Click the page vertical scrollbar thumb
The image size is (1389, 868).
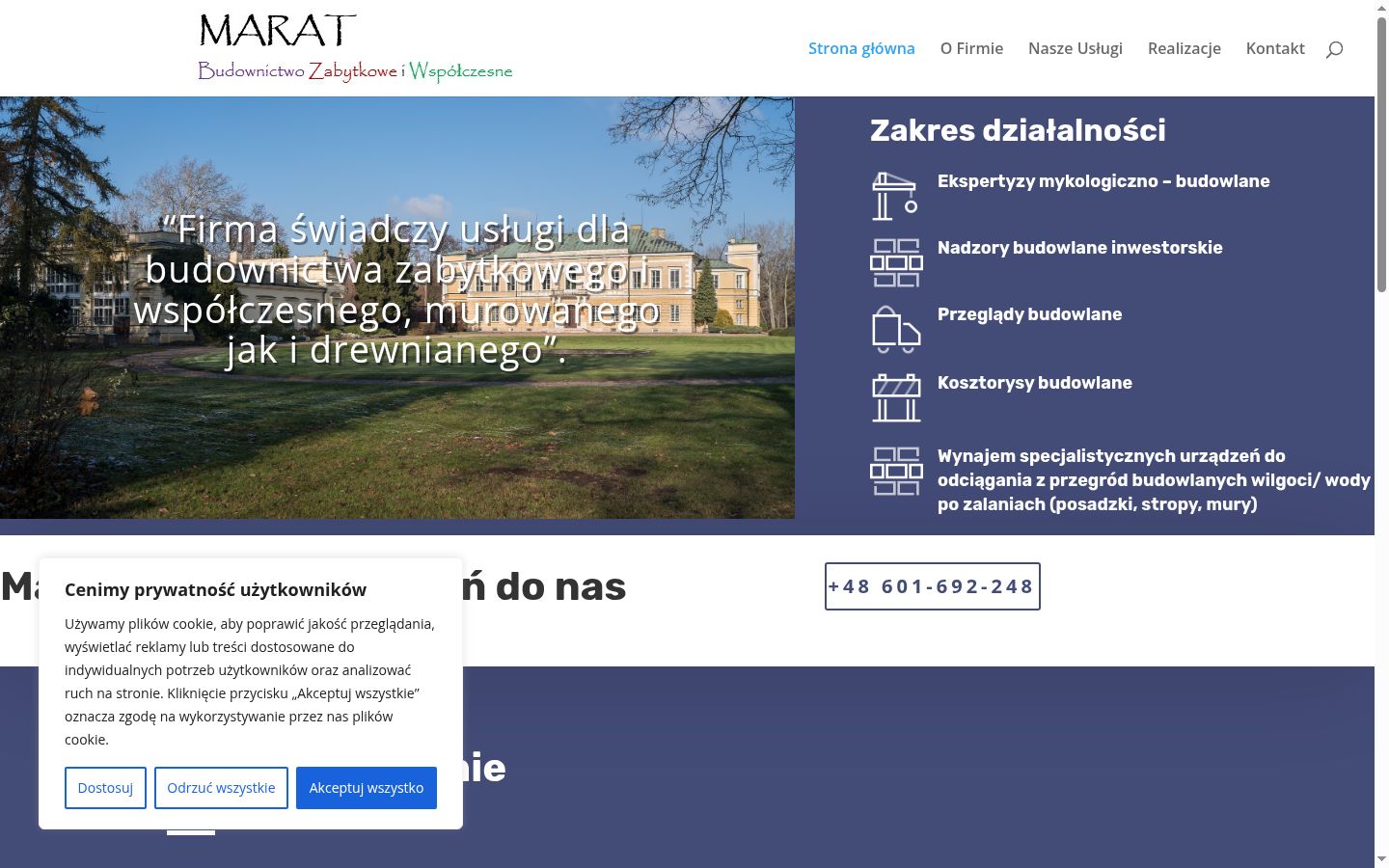1381,154
